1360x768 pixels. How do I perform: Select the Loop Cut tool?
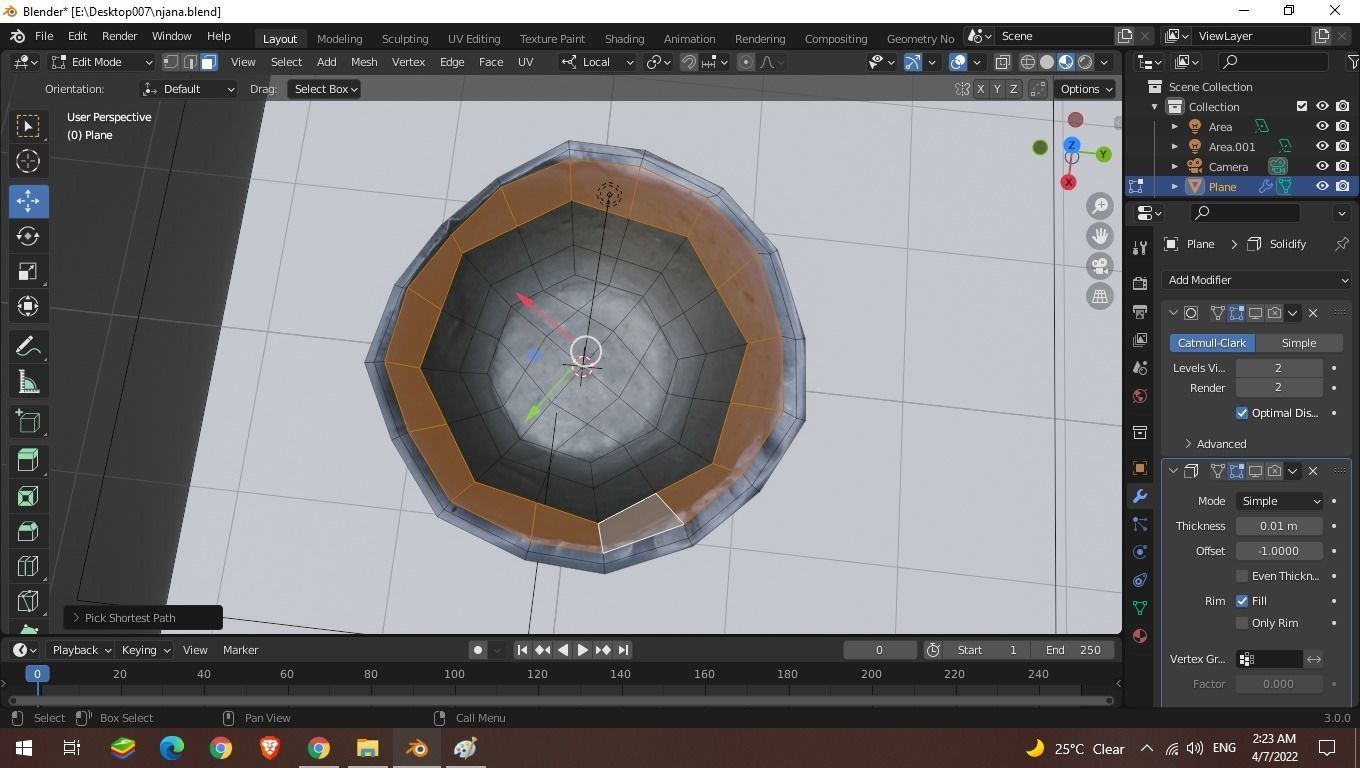click(28, 567)
